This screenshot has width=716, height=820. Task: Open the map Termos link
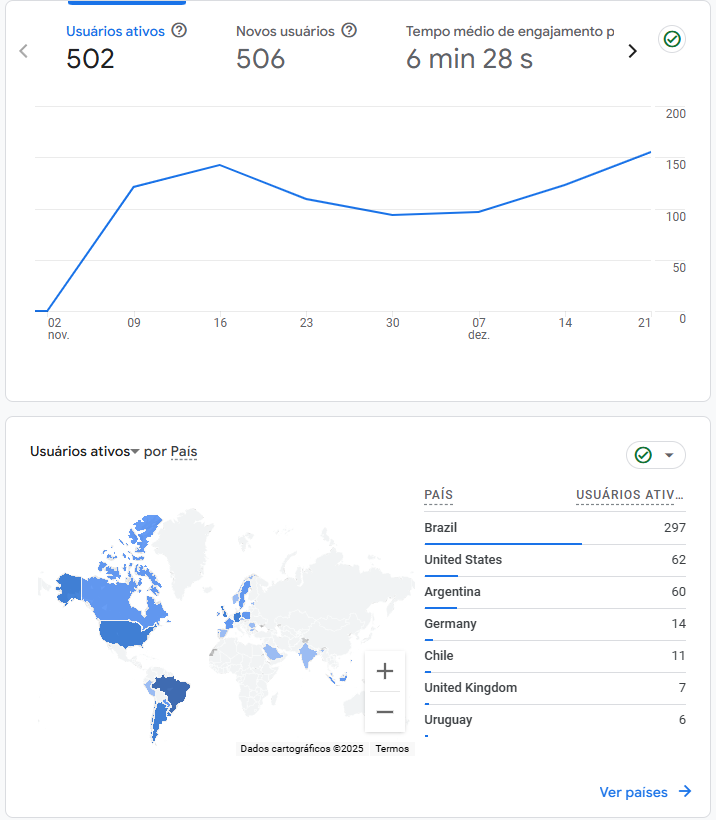(392, 748)
